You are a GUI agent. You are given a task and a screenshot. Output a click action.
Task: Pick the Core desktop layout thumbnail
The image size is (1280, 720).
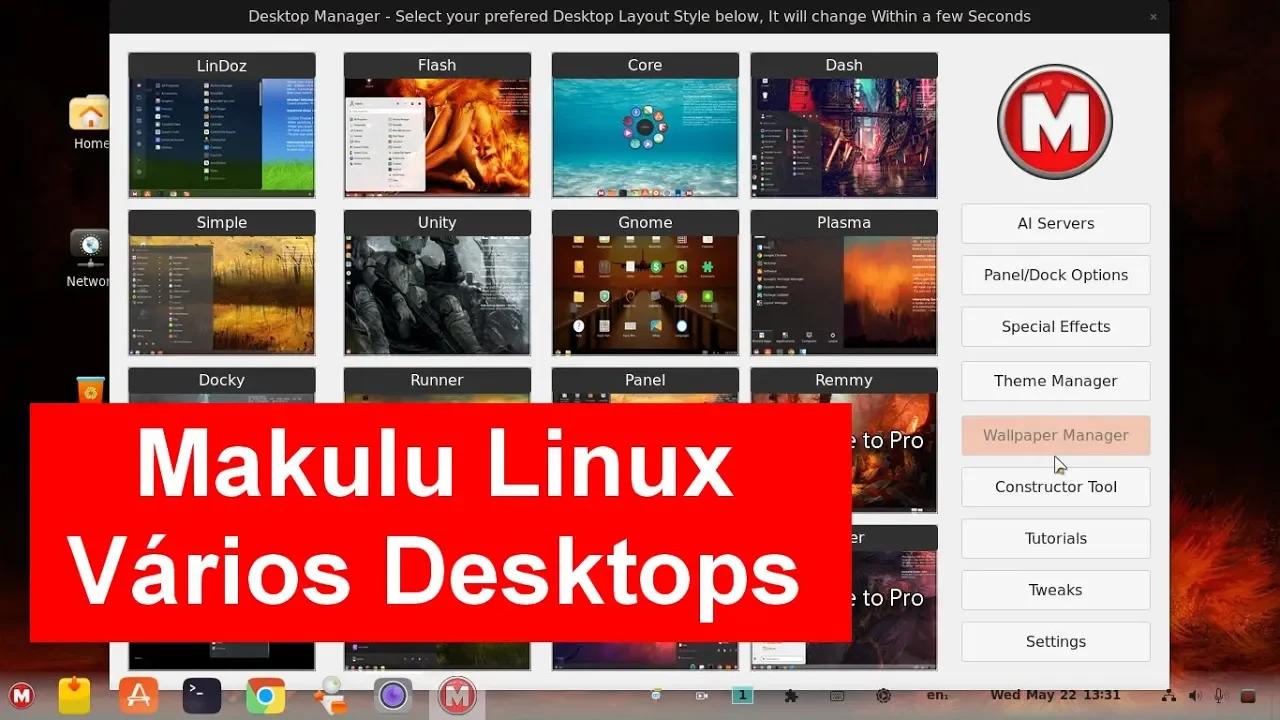pyautogui.click(x=645, y=125)
